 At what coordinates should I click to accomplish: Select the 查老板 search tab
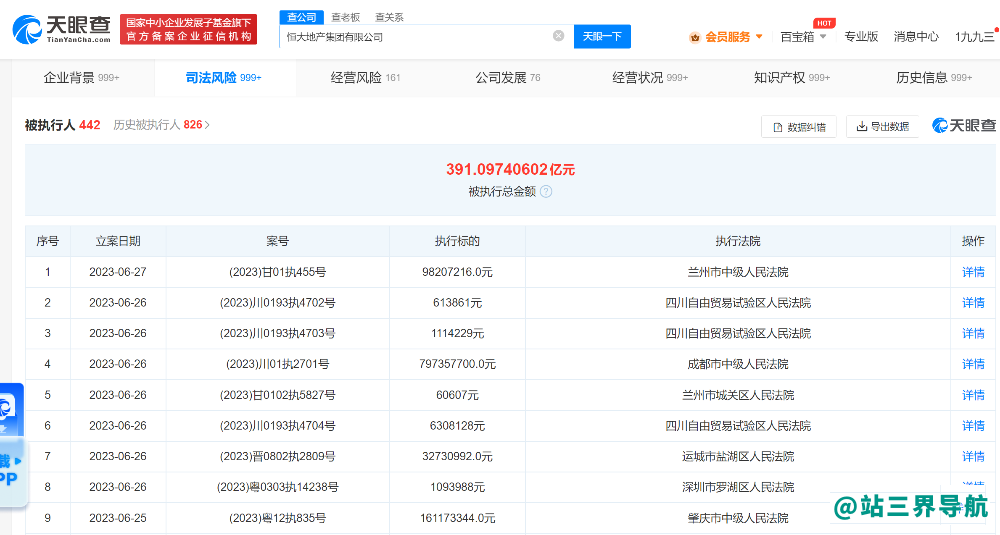pyautogui.click(x=346, y=17)
